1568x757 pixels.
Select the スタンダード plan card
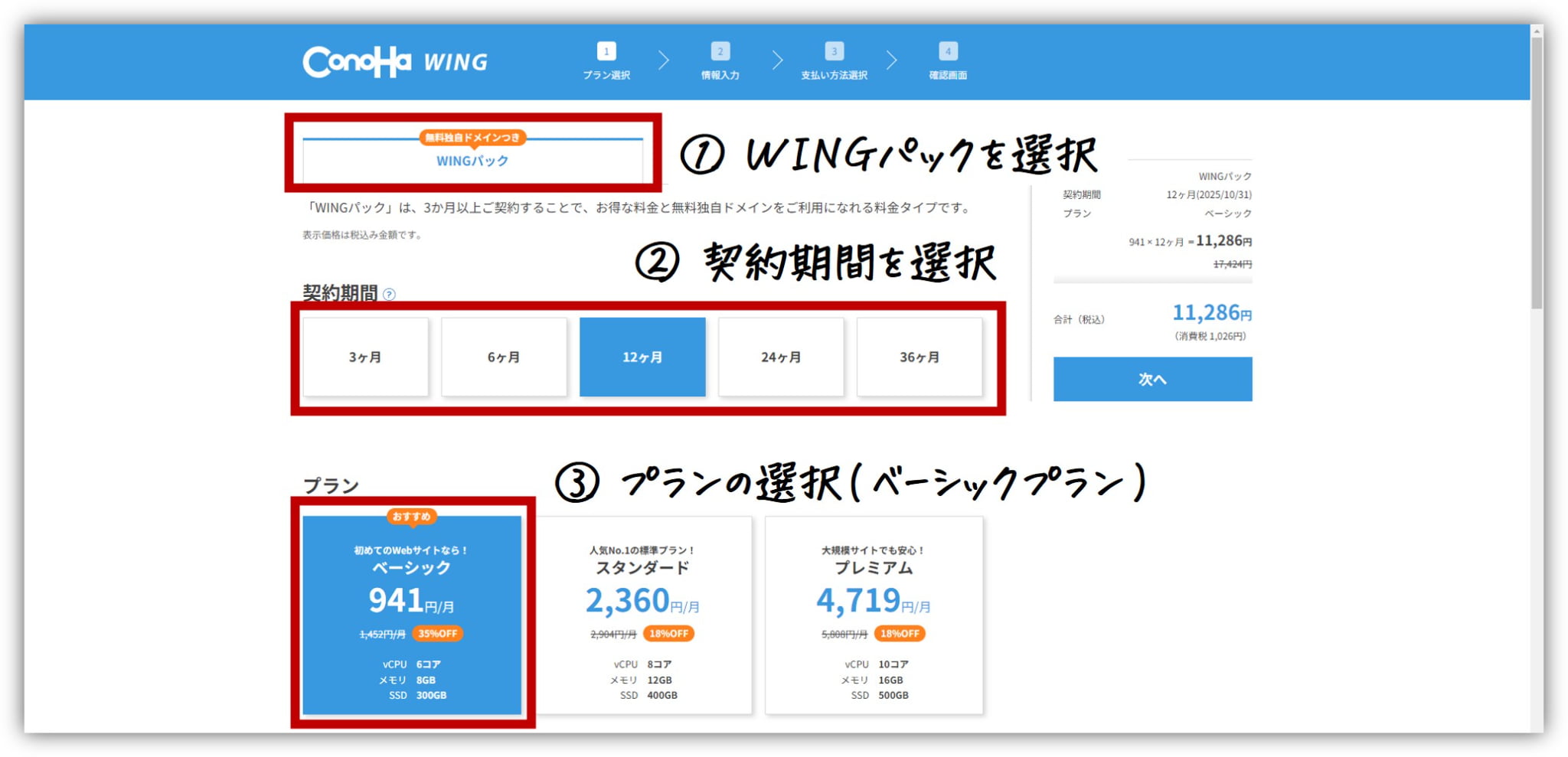coord(643,615)
